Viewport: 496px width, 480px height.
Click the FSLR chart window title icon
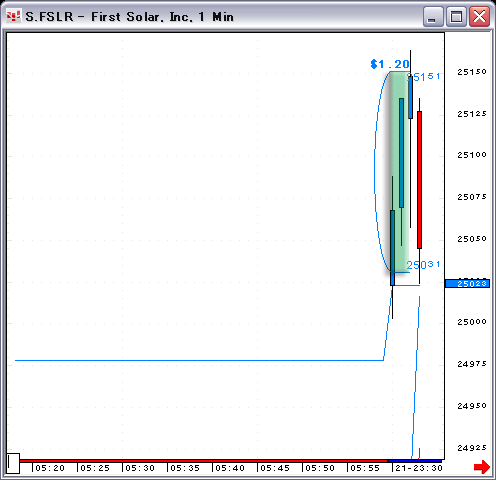[13, 16]
